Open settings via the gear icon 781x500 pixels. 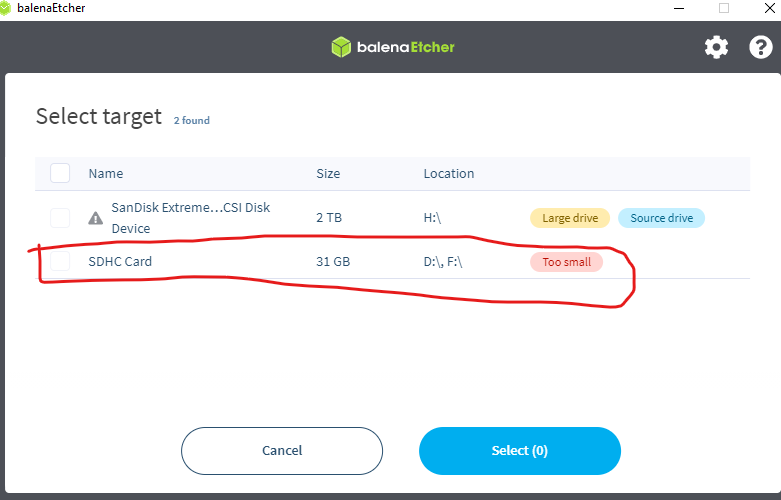tap(716, 47)
